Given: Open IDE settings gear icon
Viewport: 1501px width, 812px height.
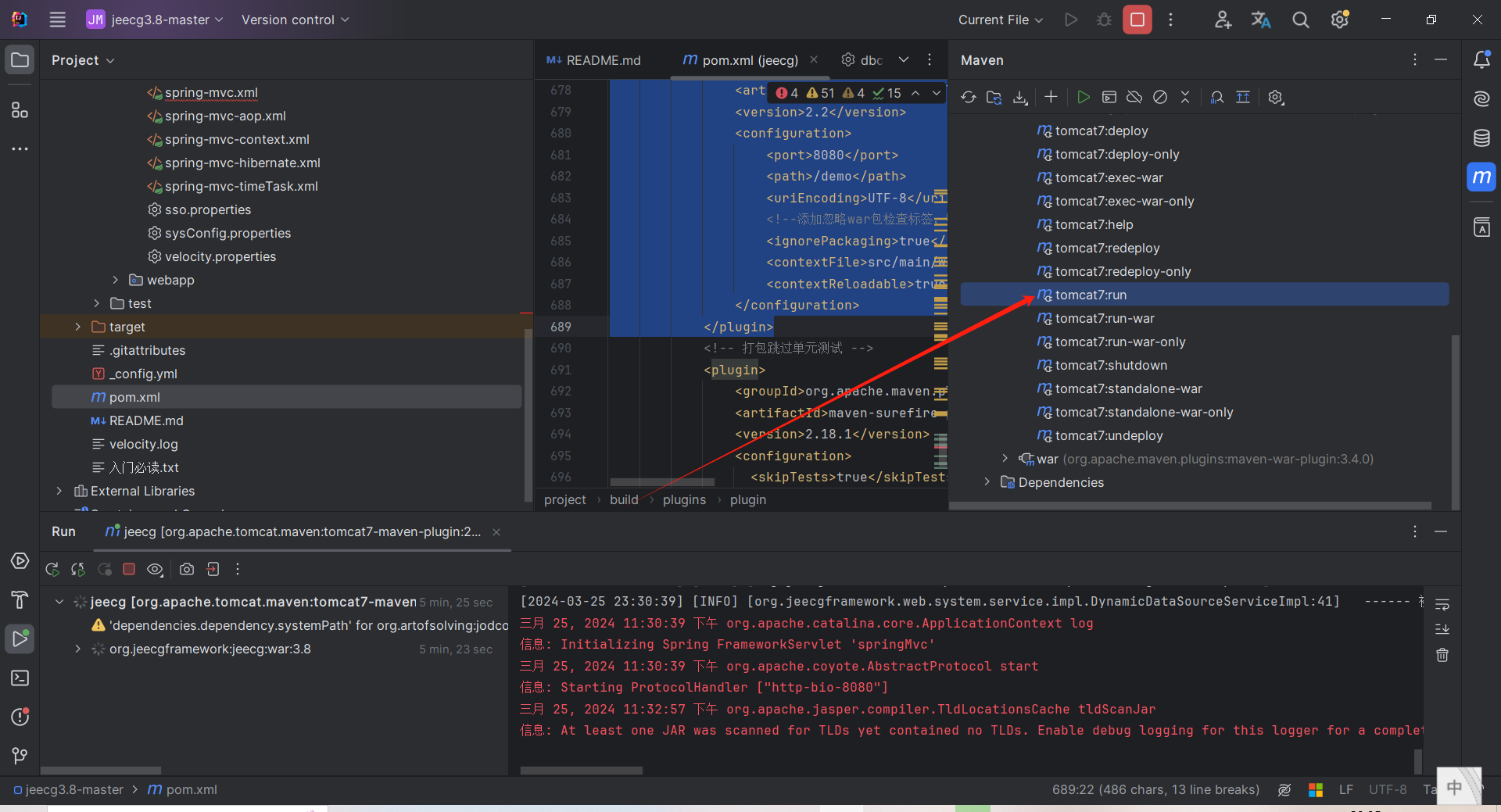Looking at the screenshot, I should [x=1340, y=20].
